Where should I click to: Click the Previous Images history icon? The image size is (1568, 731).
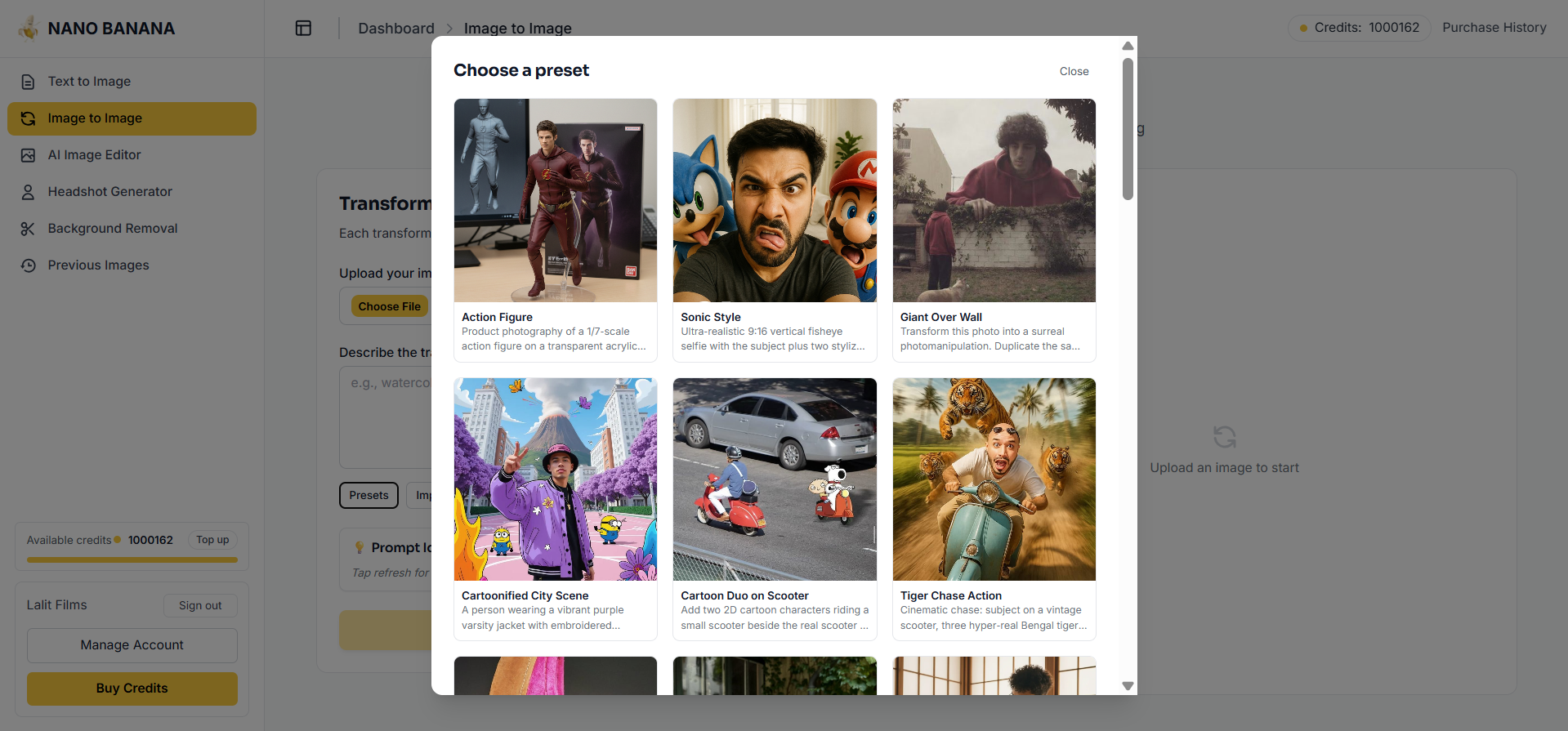coord(28,265)
